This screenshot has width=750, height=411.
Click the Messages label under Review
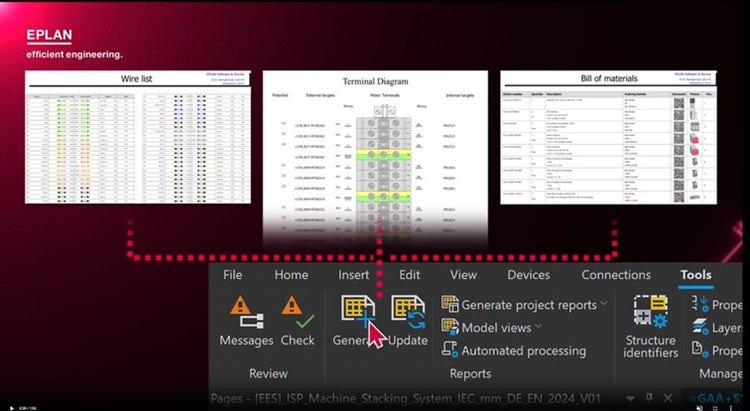(246, 340)
